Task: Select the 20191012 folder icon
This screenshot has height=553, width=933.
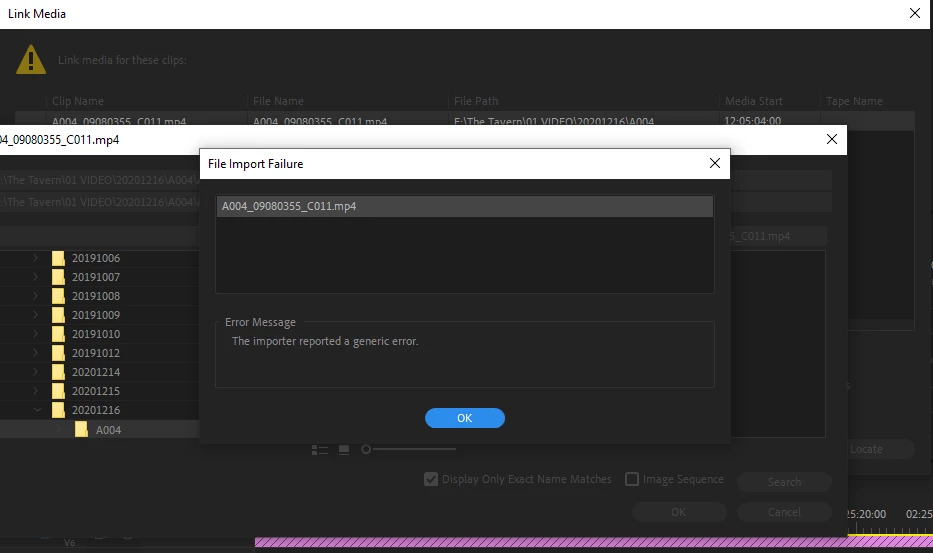Action: click(58, 353)
